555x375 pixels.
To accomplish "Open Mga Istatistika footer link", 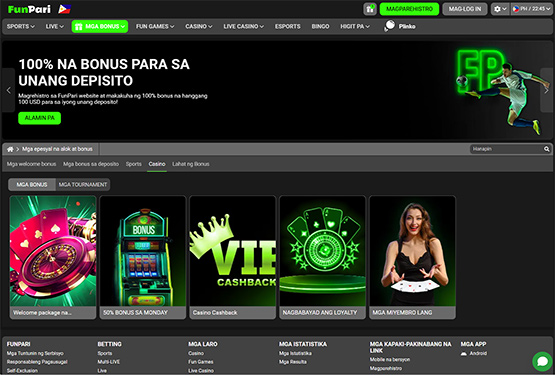I will point(295,353).
